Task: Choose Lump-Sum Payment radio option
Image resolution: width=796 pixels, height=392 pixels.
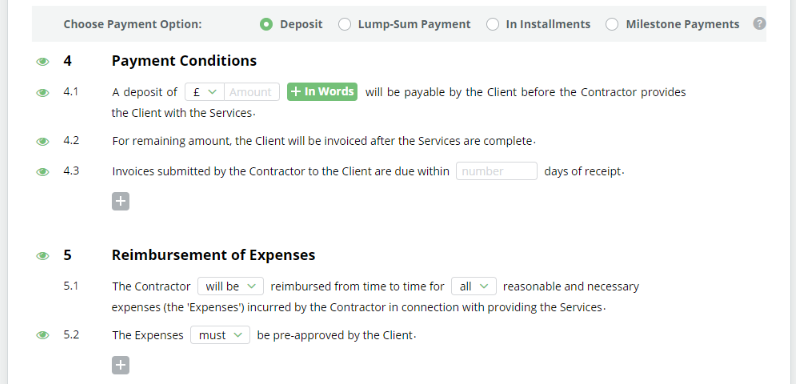Action: [344, 24]
